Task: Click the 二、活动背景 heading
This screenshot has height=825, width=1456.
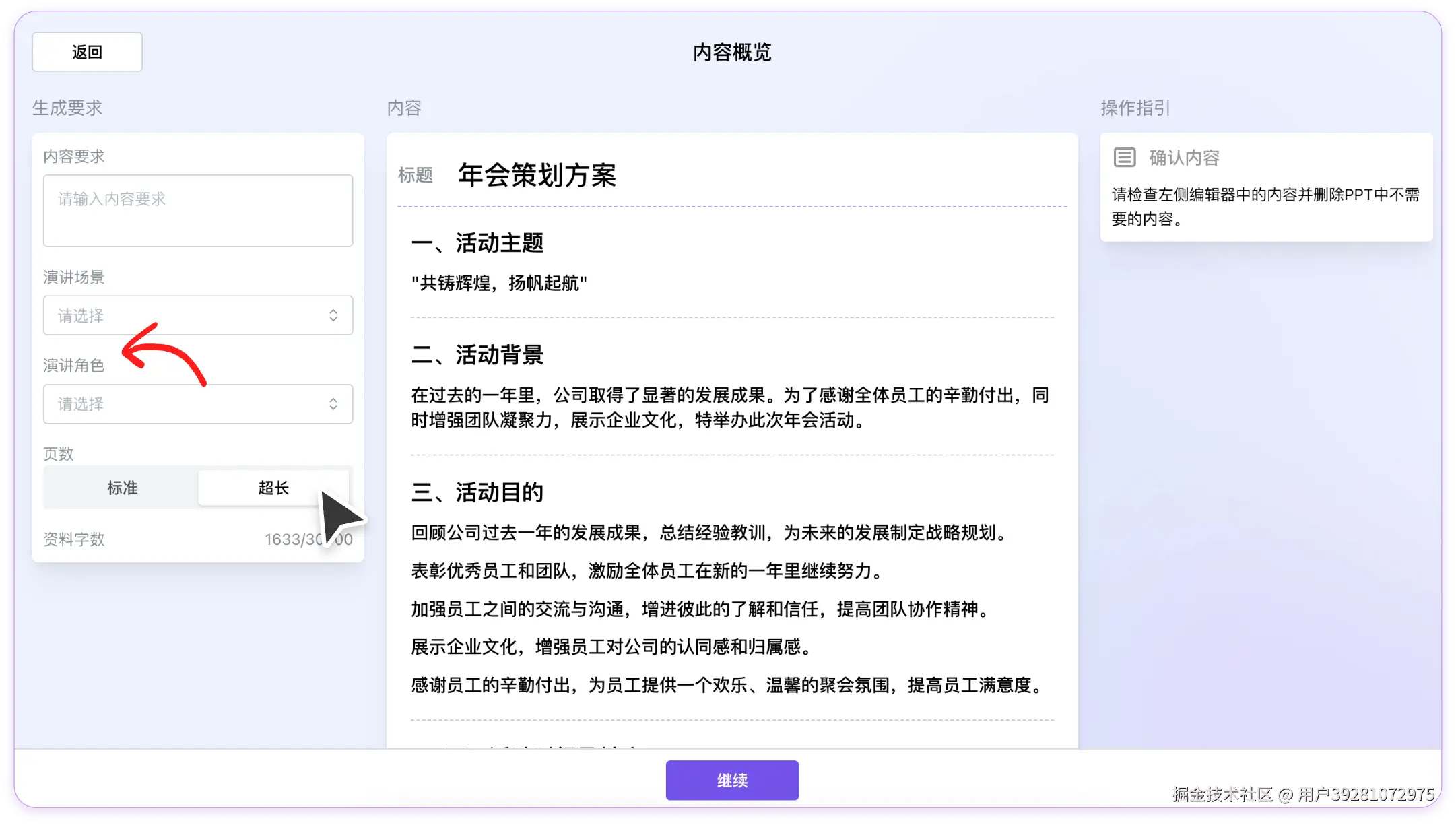Action: (x=477, y=355)
